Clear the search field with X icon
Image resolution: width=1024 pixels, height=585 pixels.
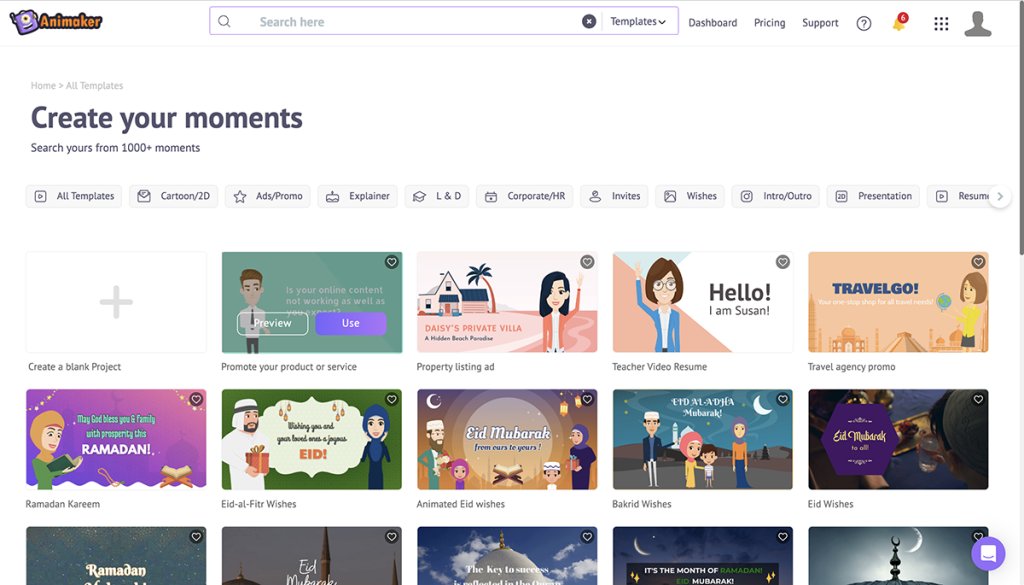tap(588, 22)
